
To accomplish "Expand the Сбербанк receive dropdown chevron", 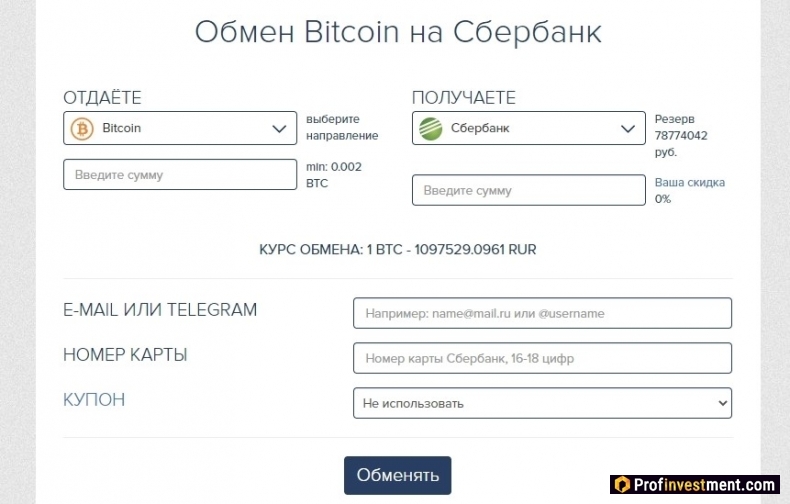I will click(627, 129).
